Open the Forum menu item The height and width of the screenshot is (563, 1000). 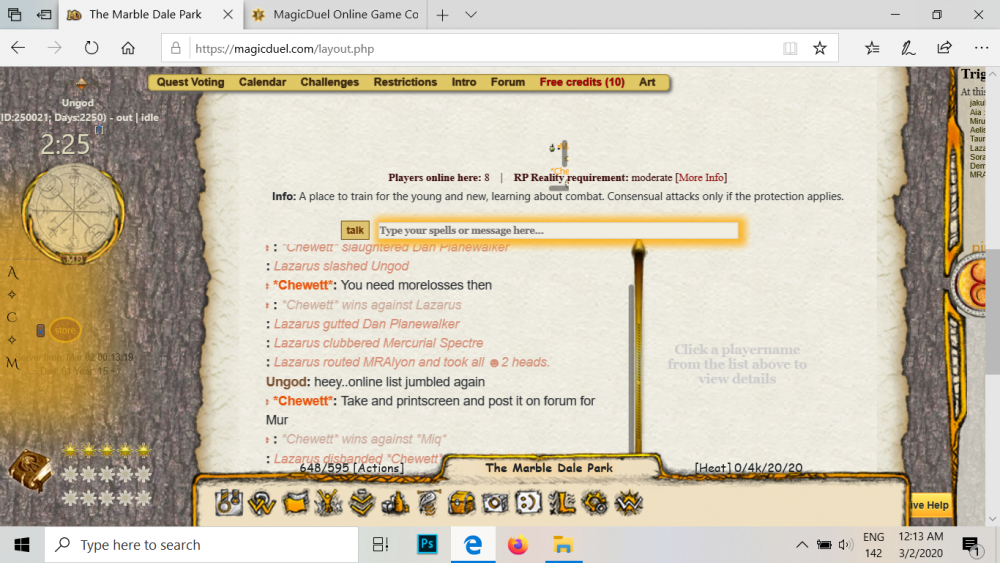coord(508,82)
